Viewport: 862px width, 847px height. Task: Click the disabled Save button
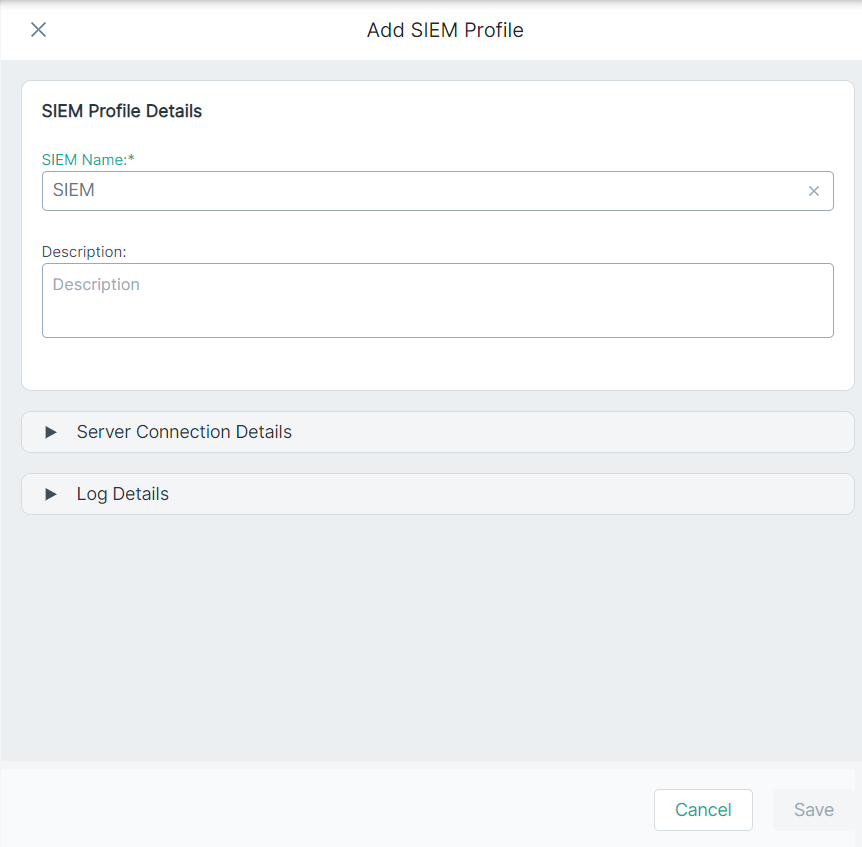[x=814, y=810]
